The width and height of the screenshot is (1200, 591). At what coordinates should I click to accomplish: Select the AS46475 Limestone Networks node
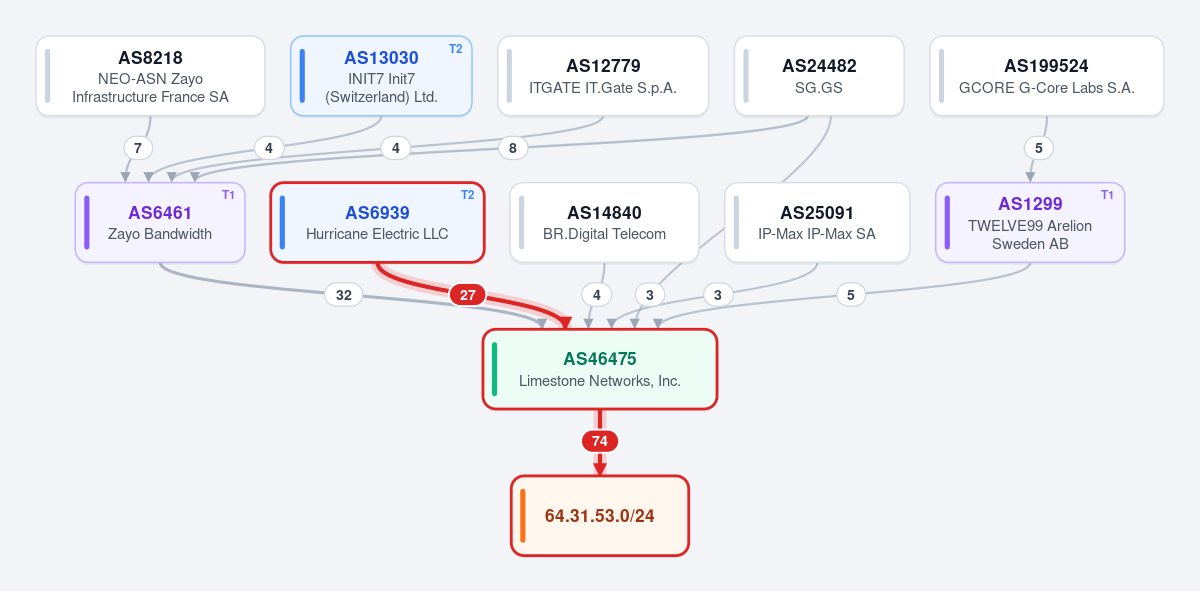point(600,369)
